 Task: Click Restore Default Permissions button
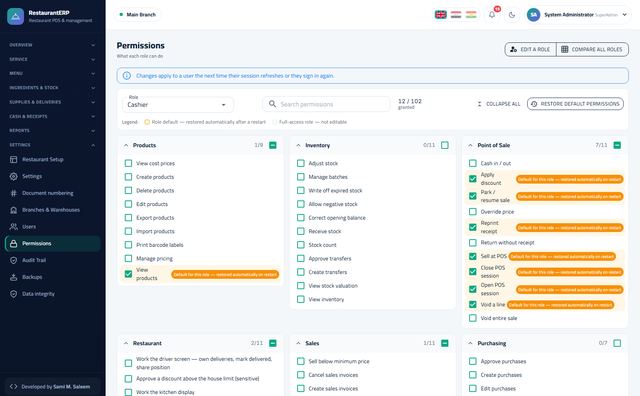point(575,104)
